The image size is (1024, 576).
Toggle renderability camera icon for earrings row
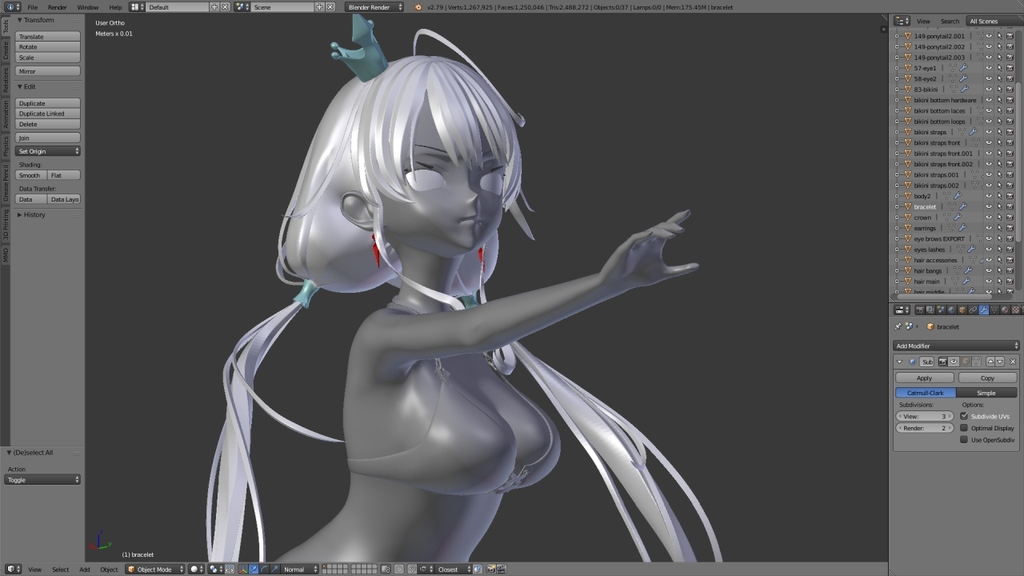click(1010, 228)
